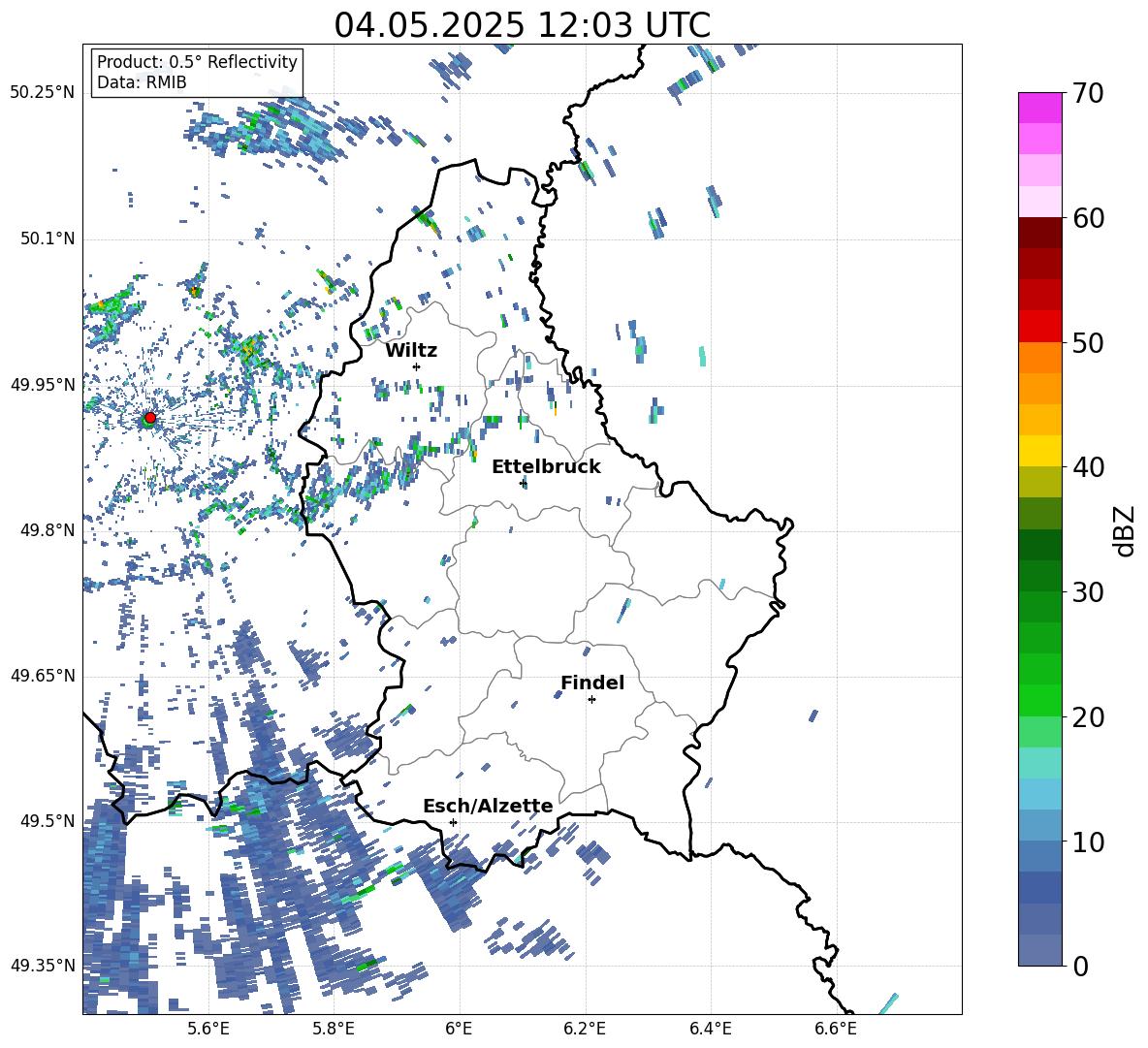Click the 6.2°E longitude label
The image size is (1148, 1048).
(585, 1029)
